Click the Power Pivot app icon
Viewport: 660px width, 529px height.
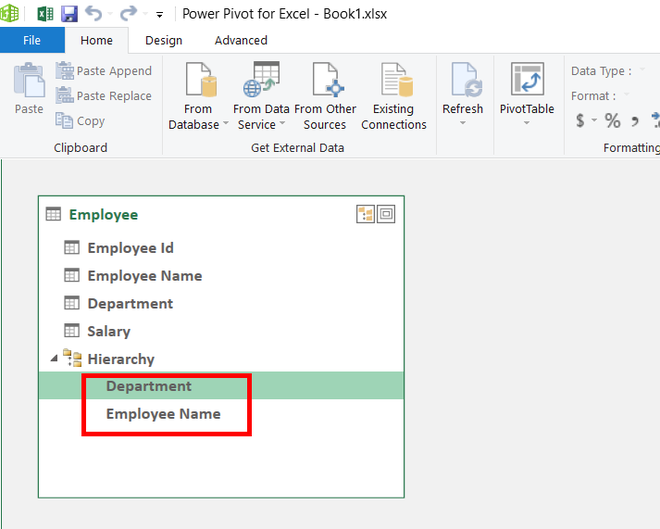pos(9,13)
